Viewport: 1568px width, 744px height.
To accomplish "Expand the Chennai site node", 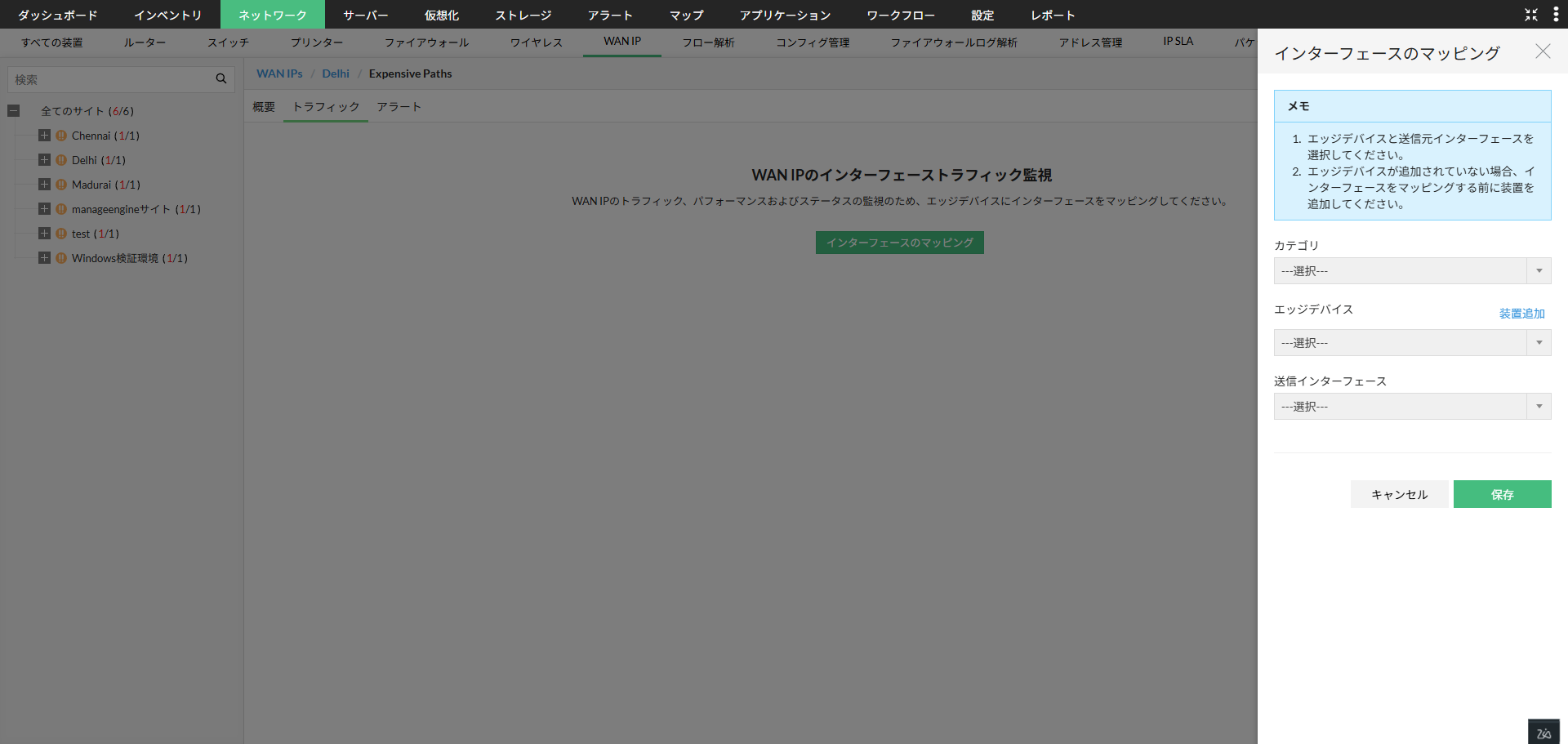I will click(45, 136).
